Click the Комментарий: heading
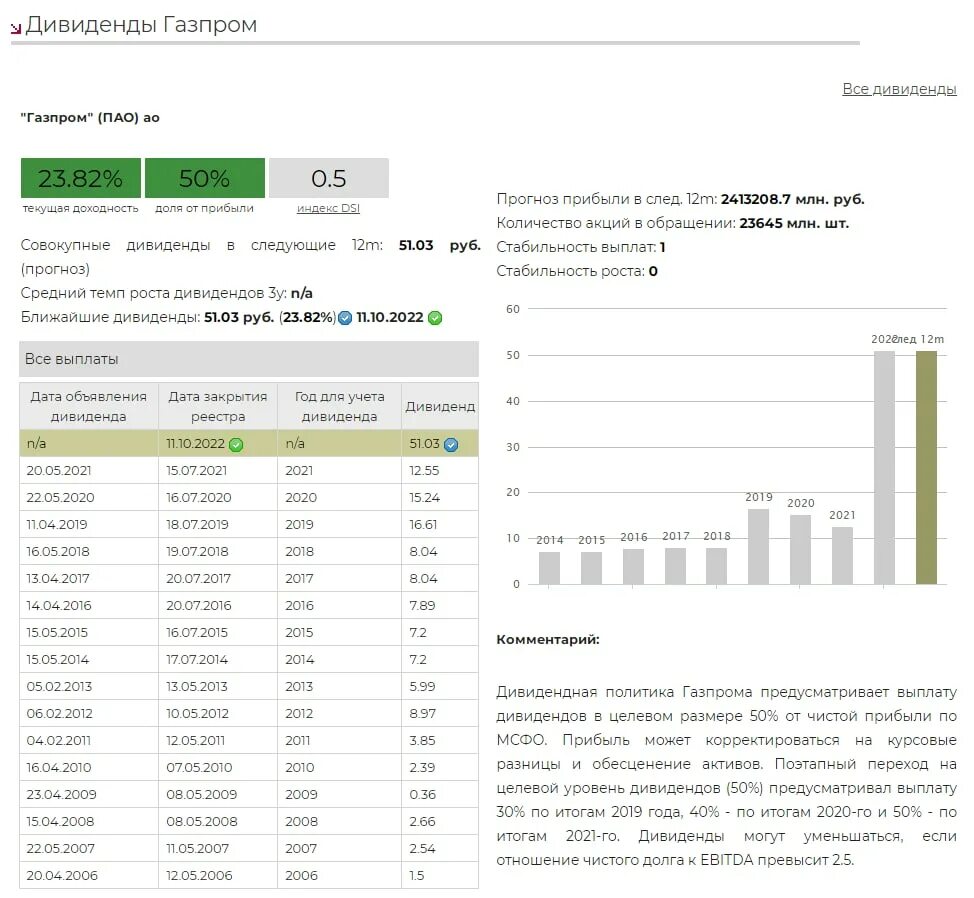 point(548,640)
